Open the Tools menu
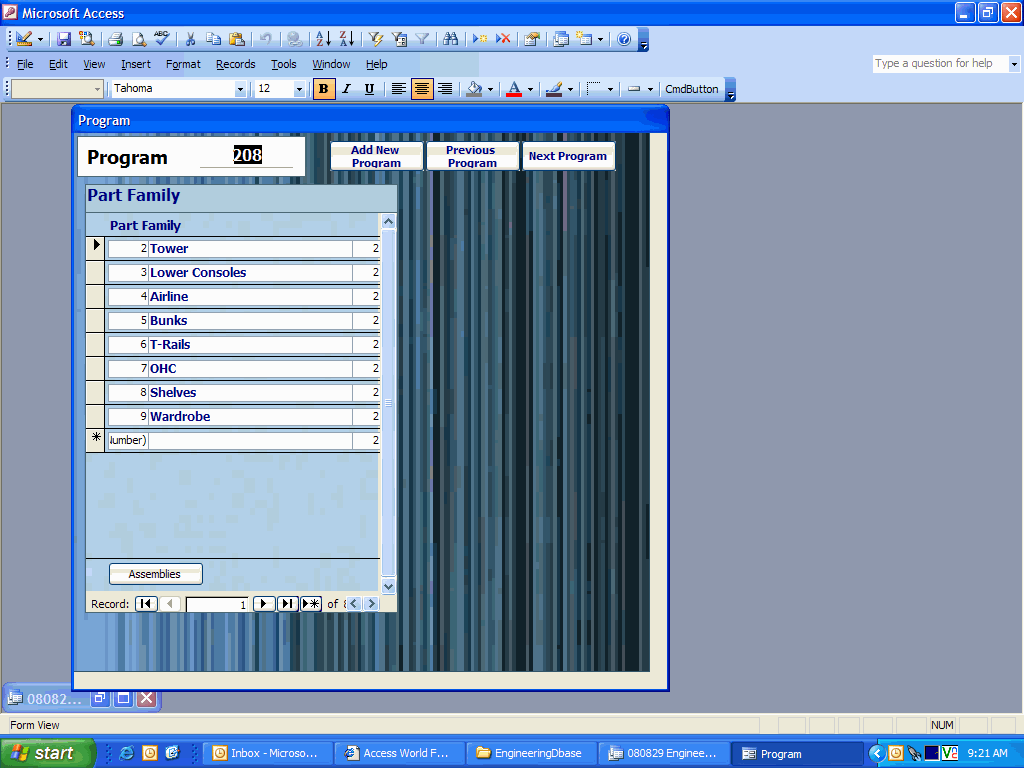1024x768 pixels. (283, 64)
